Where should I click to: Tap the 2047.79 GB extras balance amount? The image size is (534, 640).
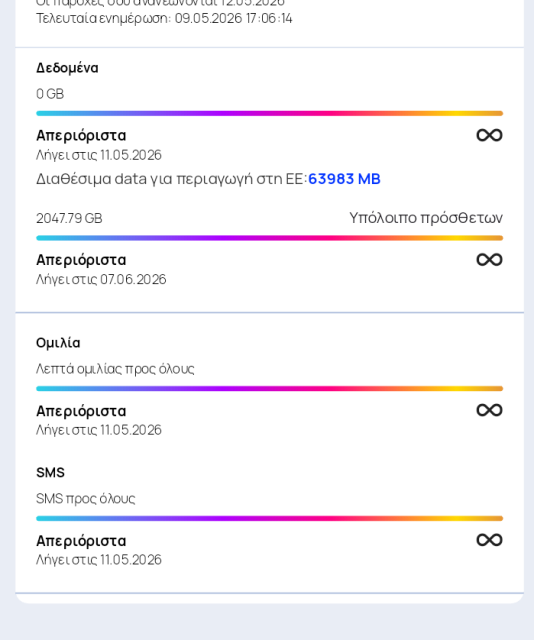(69, 218)
